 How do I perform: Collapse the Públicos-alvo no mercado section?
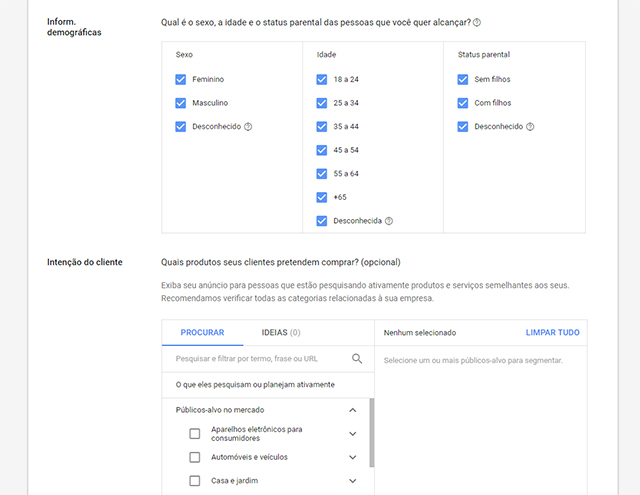pos(352,409)
